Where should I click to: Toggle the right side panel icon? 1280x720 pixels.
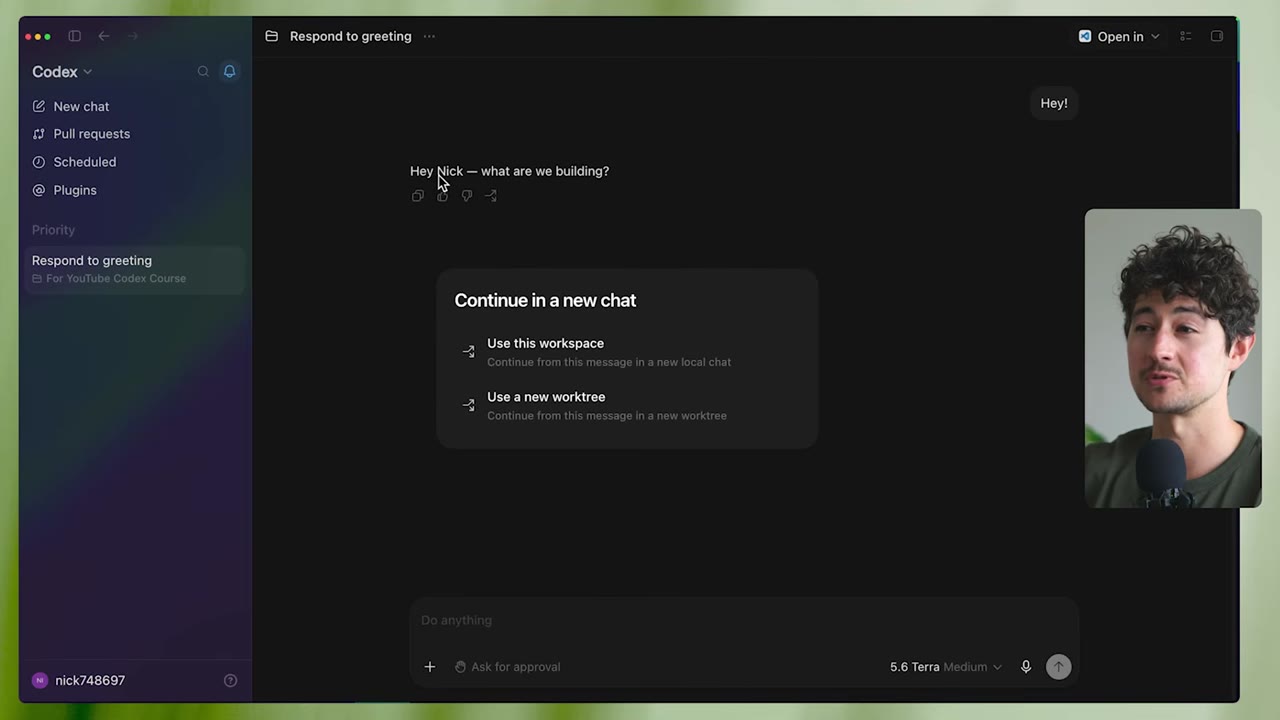(1217, 36)
